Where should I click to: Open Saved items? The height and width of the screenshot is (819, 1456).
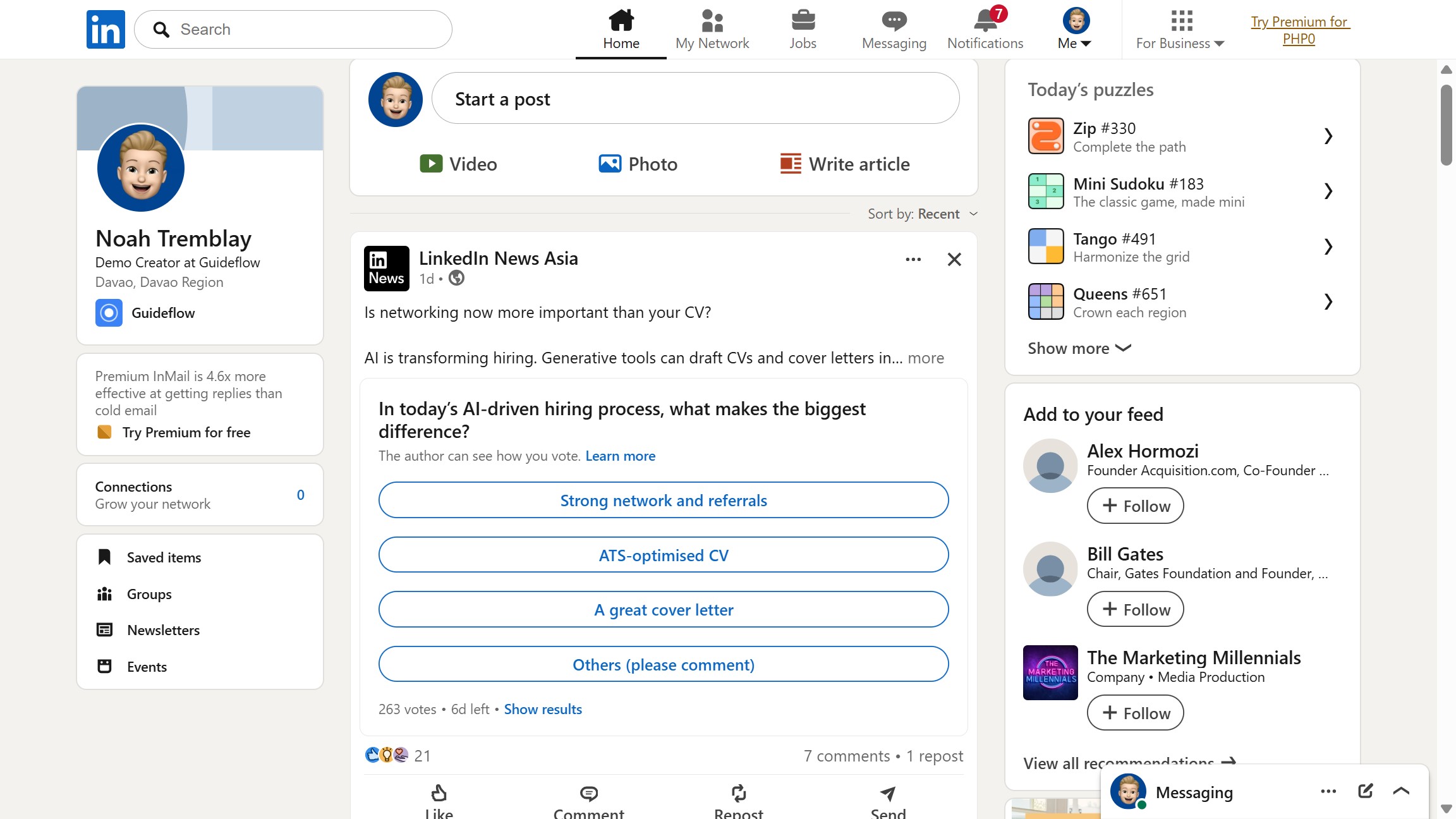(150, 557)
